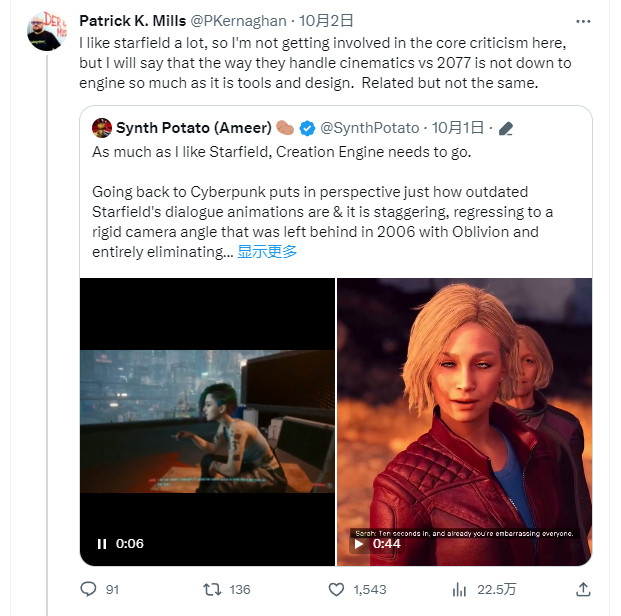Open the quoted tweet's 10月1日 timestamp
This screenshot has height=616, width=621.
coord(458,128)
